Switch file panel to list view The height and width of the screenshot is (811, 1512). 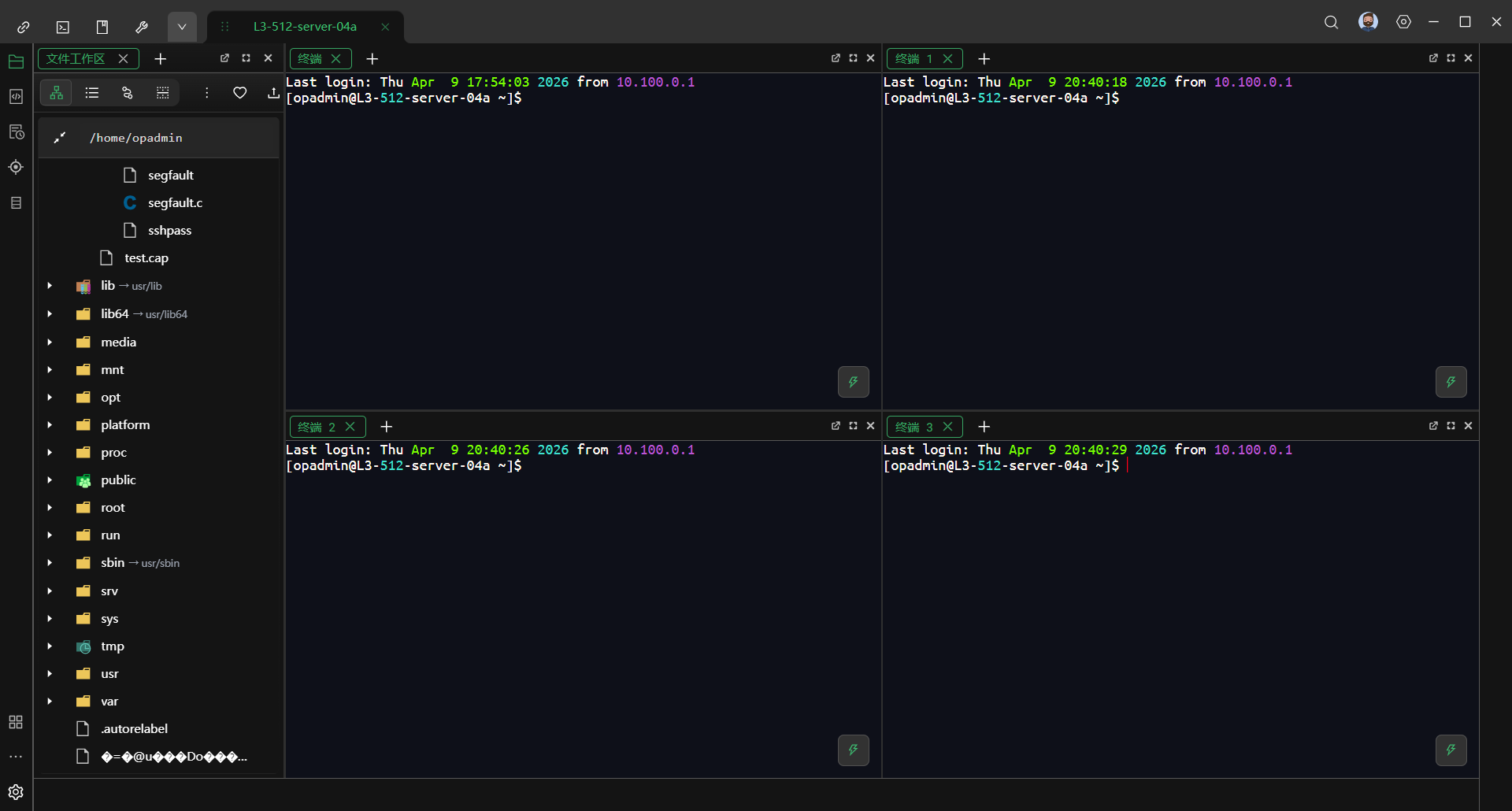point(92,93)
